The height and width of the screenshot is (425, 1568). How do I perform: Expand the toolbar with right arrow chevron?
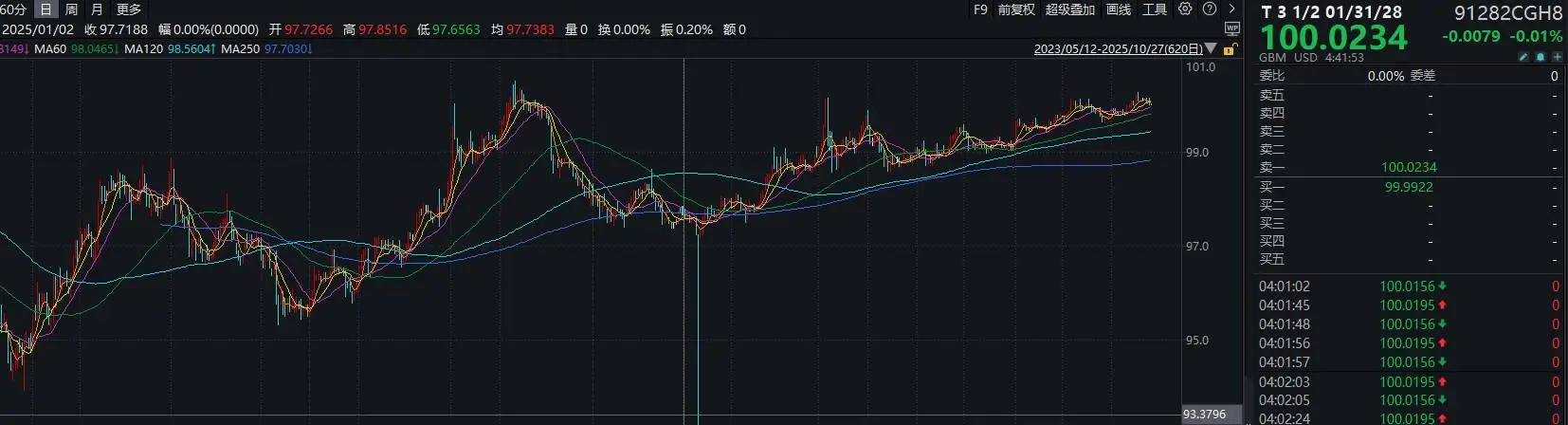(1231, 9)
